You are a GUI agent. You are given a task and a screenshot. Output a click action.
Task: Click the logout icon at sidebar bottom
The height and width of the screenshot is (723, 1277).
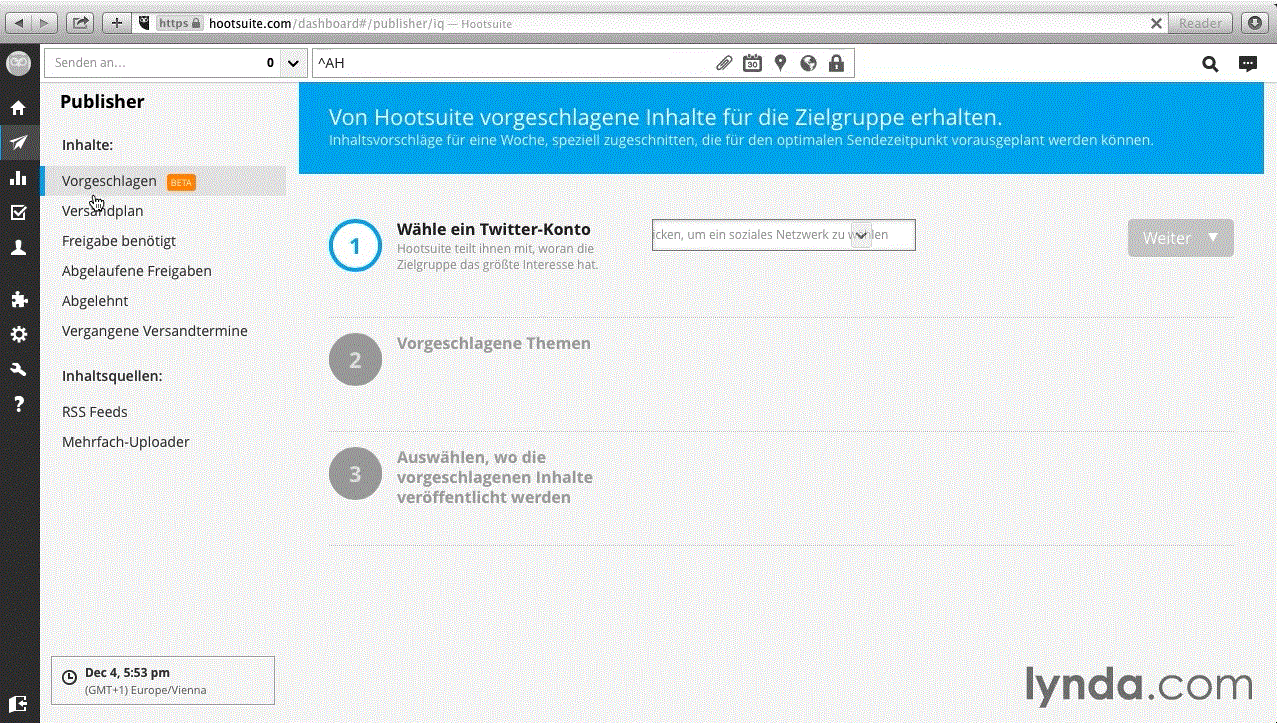18,704
